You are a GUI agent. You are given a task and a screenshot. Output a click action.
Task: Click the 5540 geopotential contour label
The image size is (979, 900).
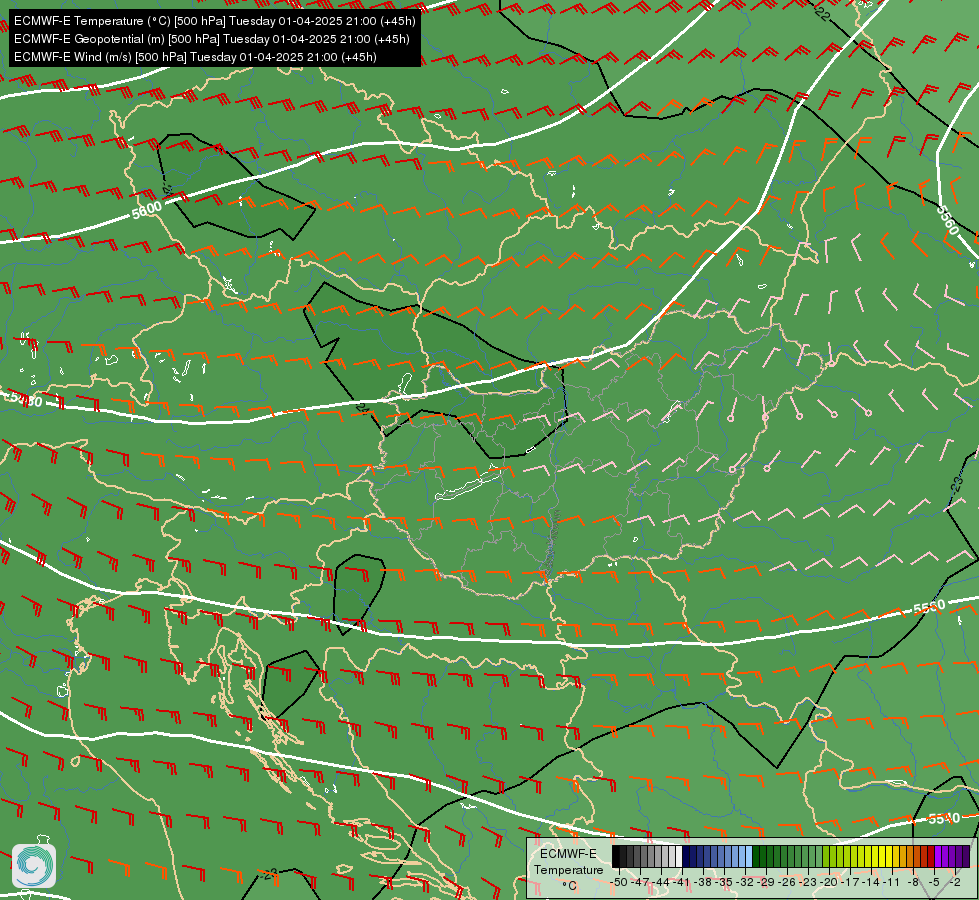[944, 818]
